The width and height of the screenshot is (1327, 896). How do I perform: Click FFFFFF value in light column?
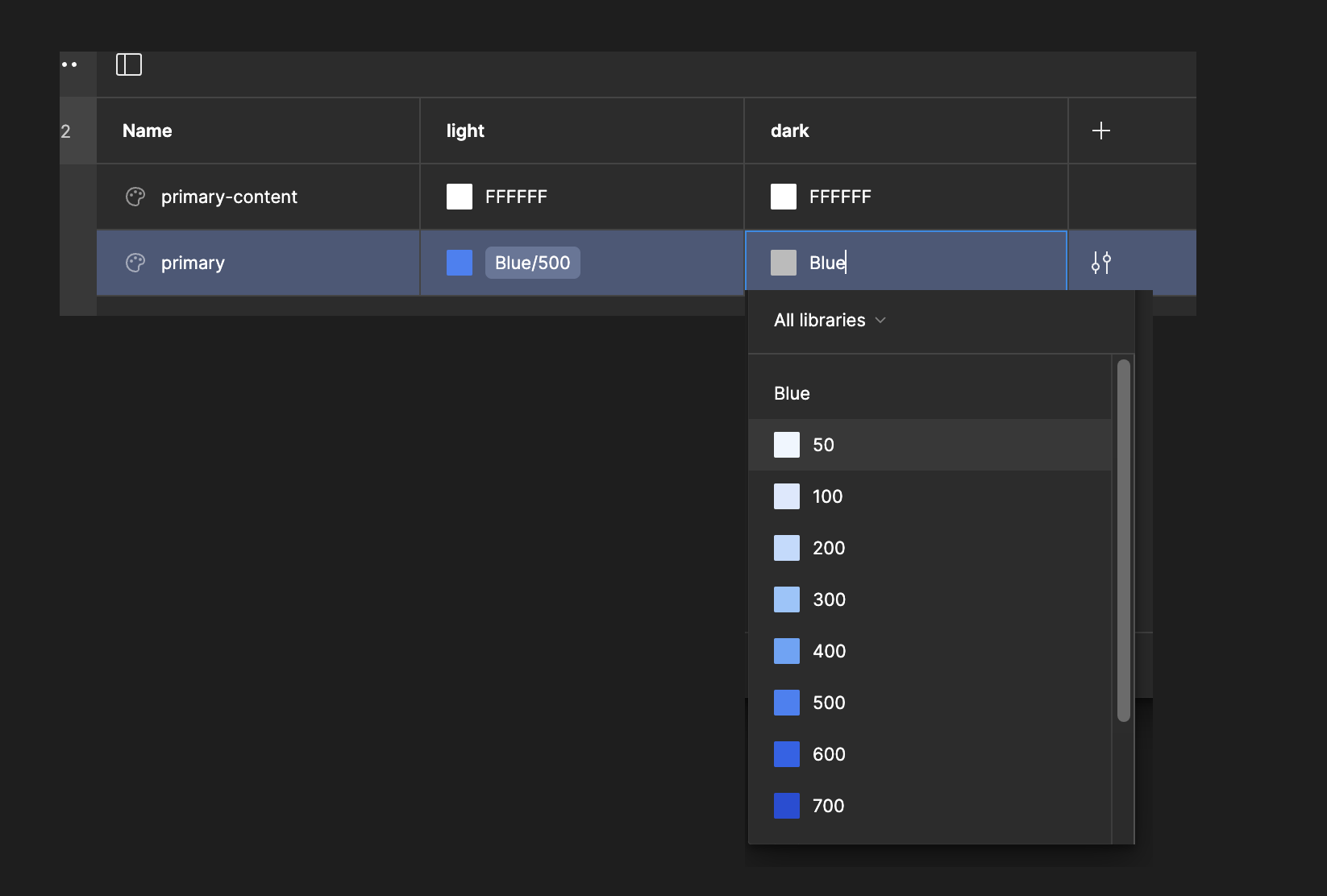click(x=516, y=197)
